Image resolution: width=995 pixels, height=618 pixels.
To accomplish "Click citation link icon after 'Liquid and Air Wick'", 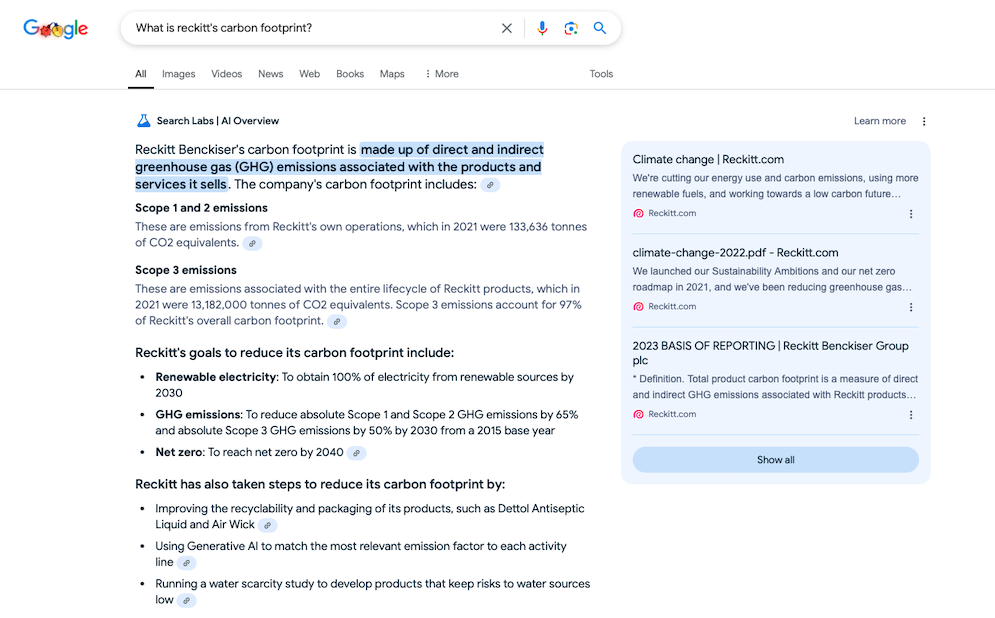I will (267, 525).
